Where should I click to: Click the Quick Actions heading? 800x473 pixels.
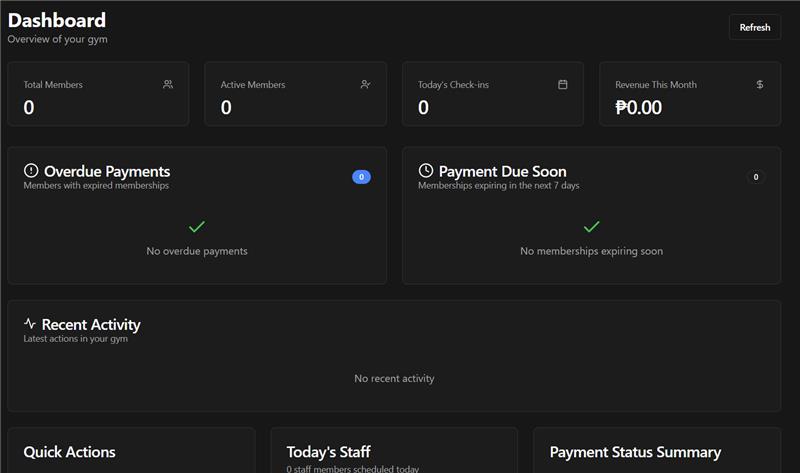click(x=69, y=452)
